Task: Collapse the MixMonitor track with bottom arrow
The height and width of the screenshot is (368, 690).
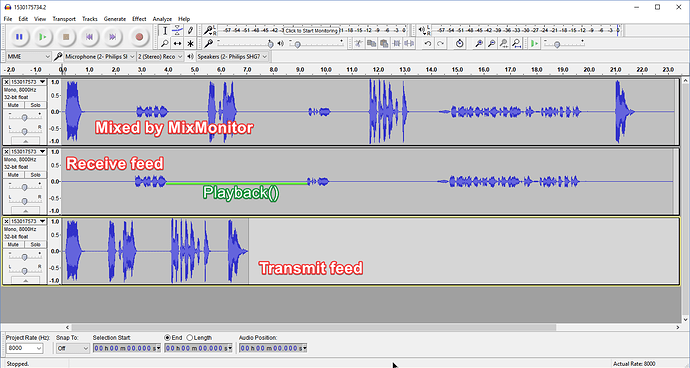Action: click(25, 141)
